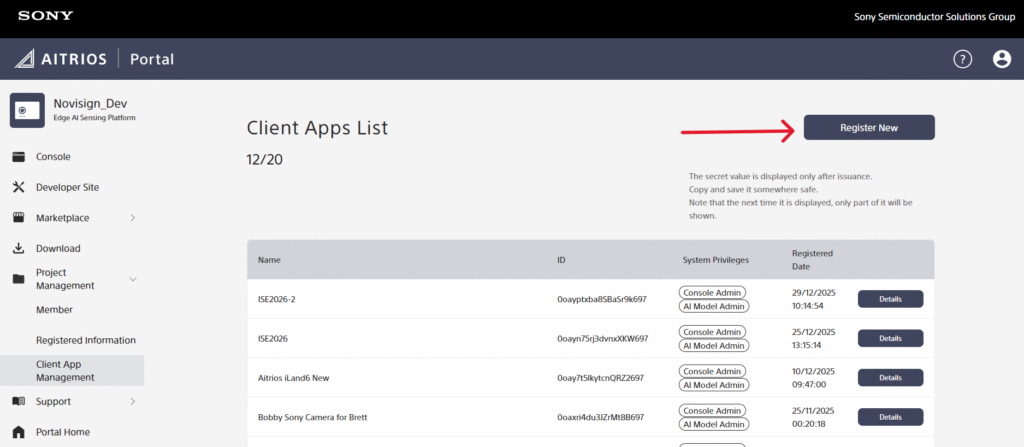The height and width of the screenshot is (447, 1024).
Task: Click the Developer Site tools icon
Action: (18, 187)
